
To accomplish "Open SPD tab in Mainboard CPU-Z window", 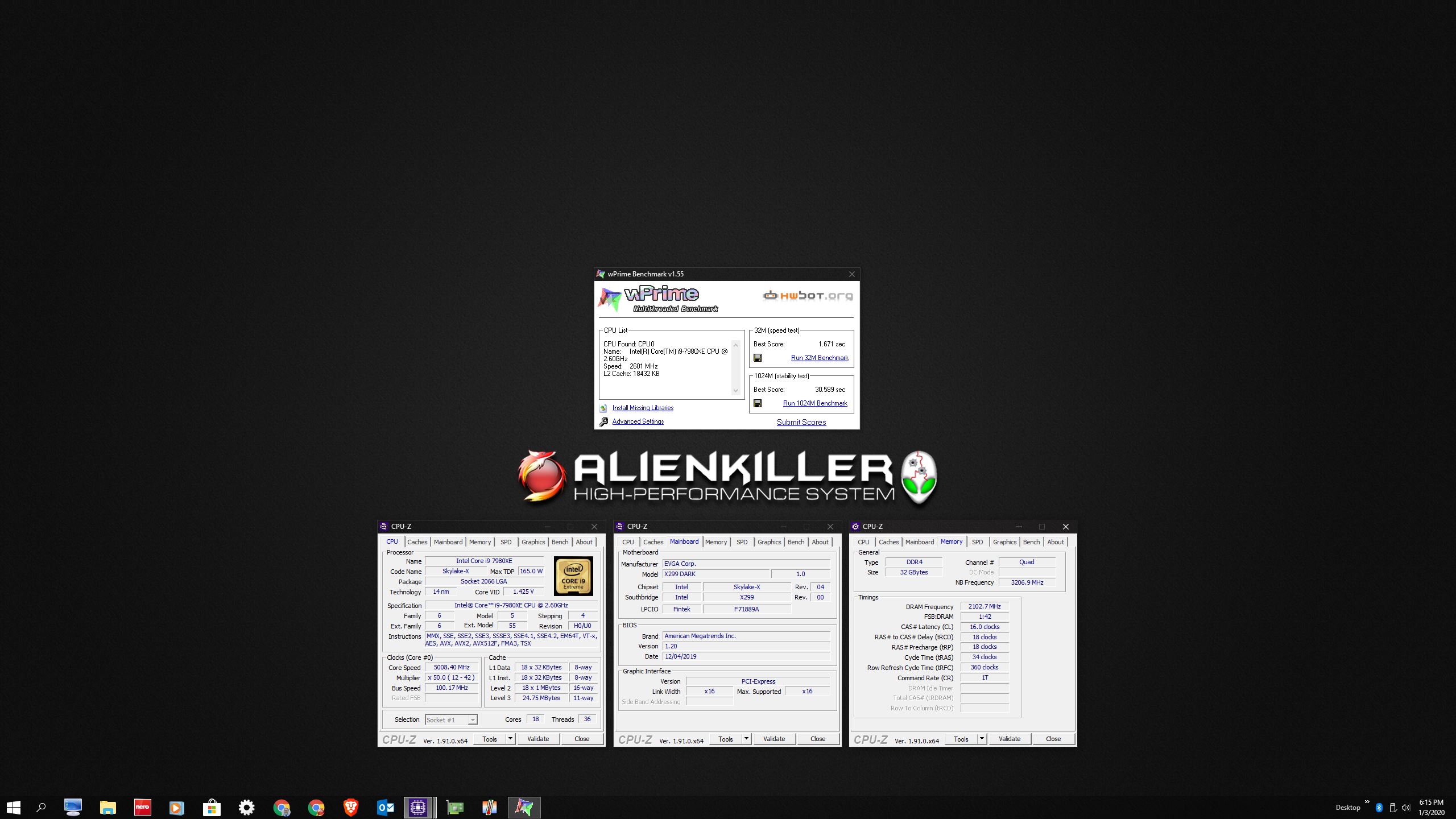I will pyautogui.click(x=742, y=542).
